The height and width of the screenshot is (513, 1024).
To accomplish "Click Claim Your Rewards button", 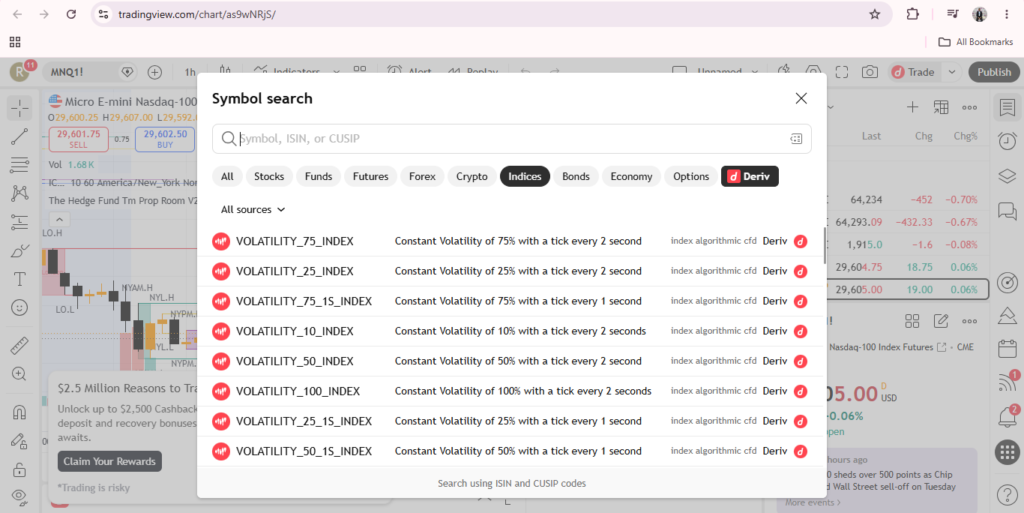I will click(110, 461).
